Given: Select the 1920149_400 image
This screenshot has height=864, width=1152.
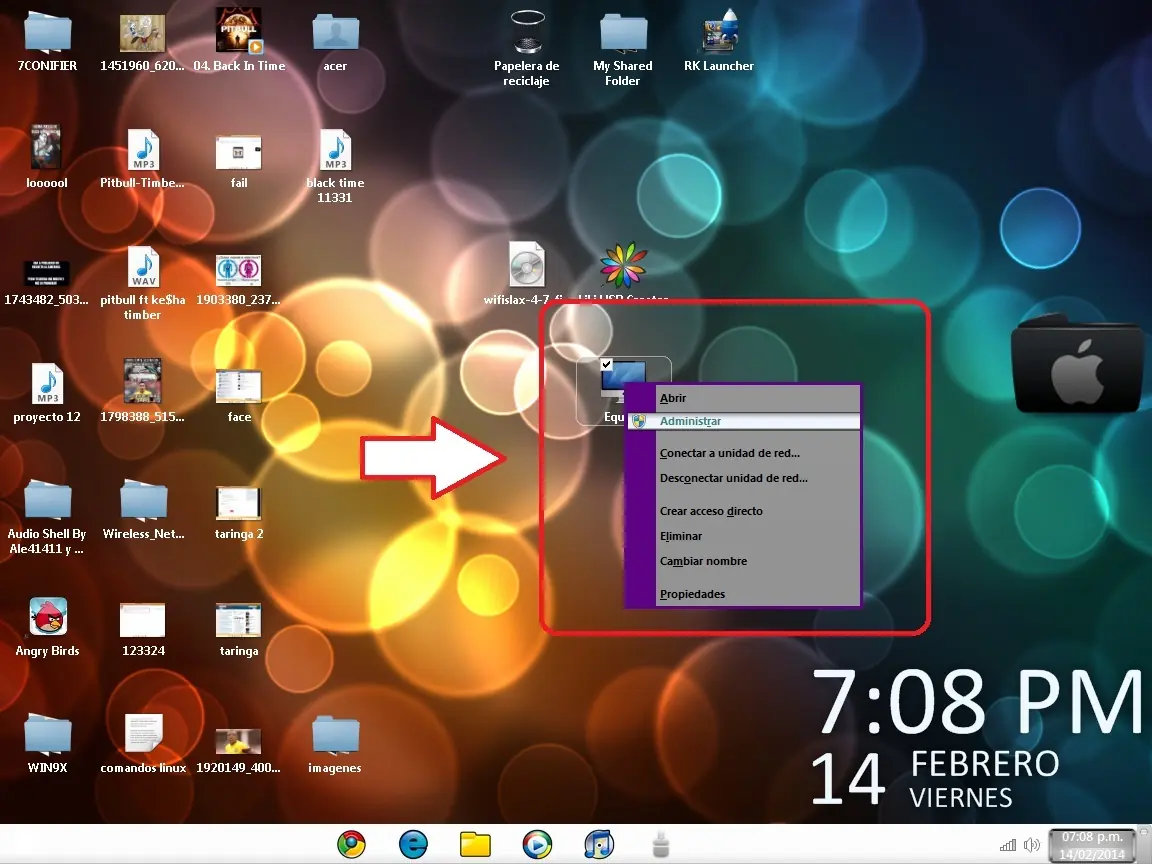Looking at the screenshot, I should (x=238, y=741).
